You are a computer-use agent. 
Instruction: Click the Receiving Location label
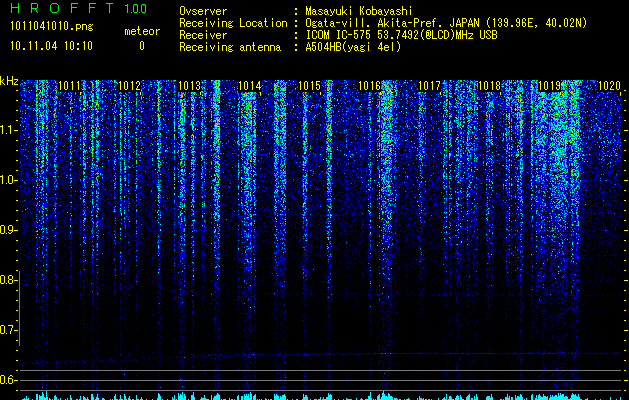(x=233, y=23)
